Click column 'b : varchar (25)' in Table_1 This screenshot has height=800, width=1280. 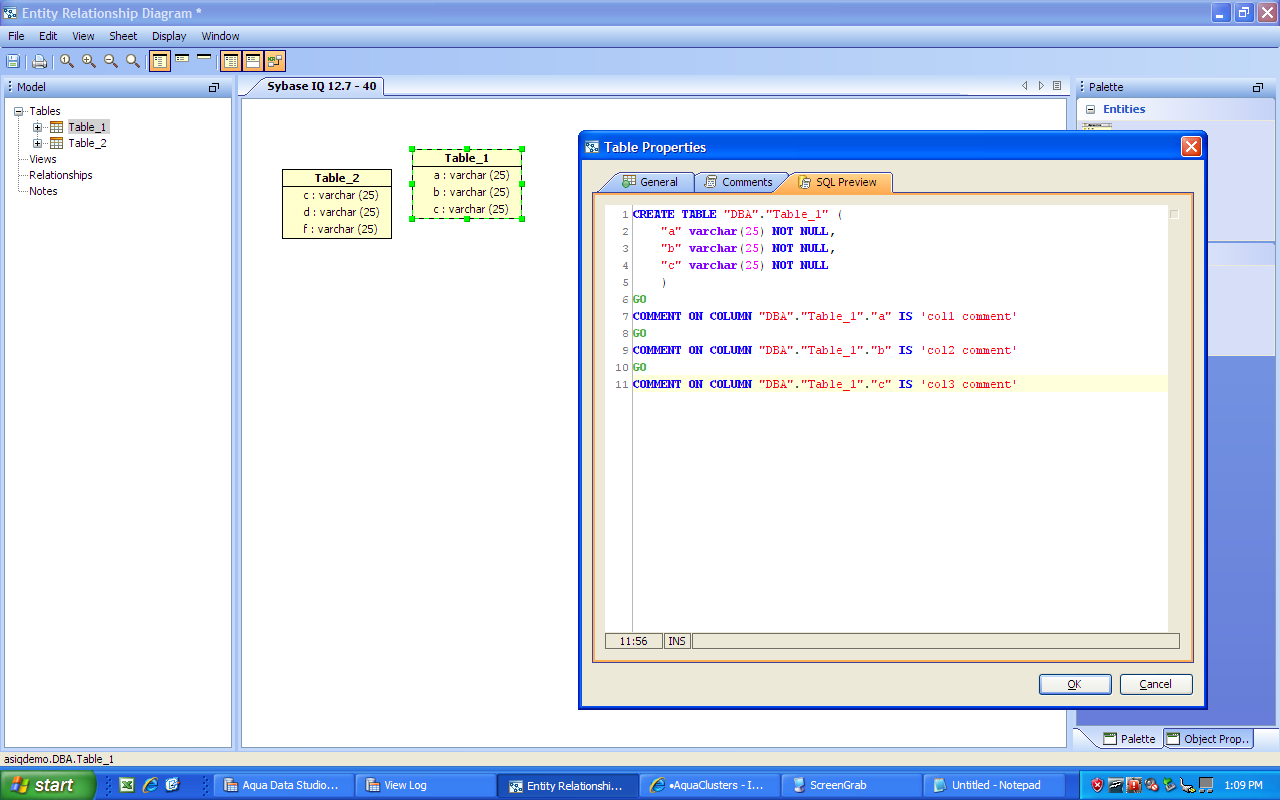coord(471,192)
